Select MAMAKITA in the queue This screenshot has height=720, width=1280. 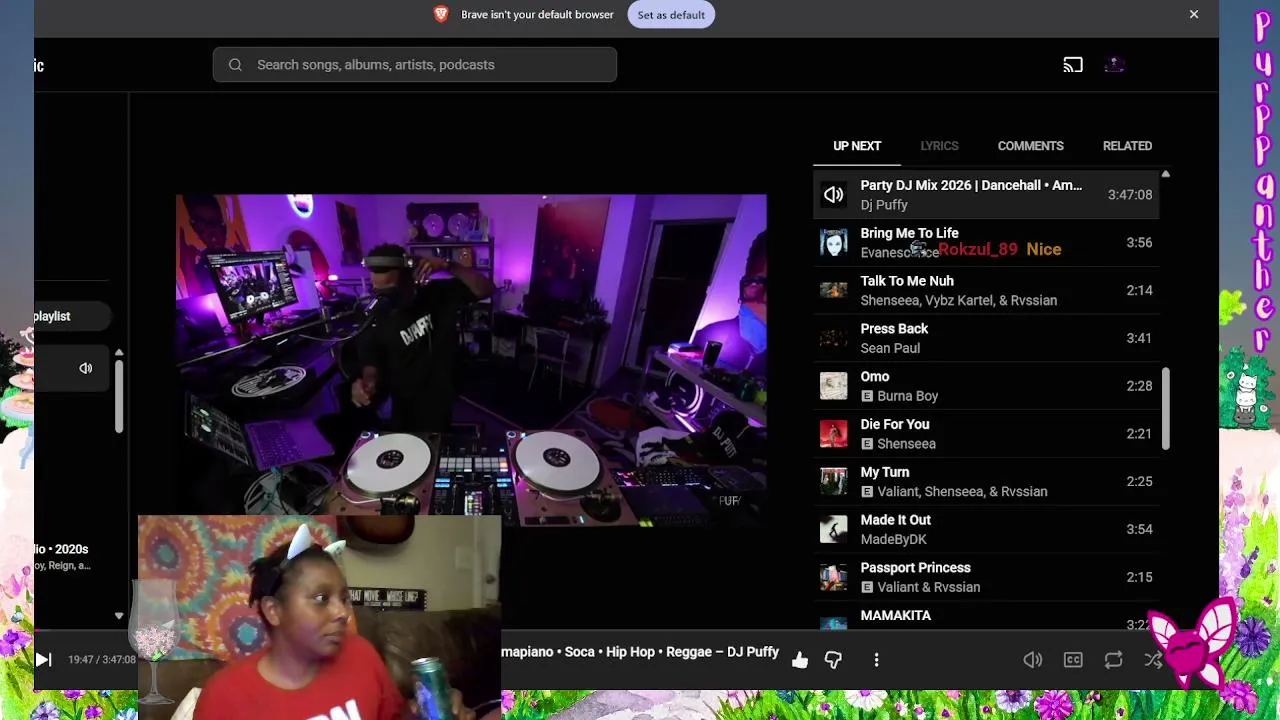coord(986,617)
